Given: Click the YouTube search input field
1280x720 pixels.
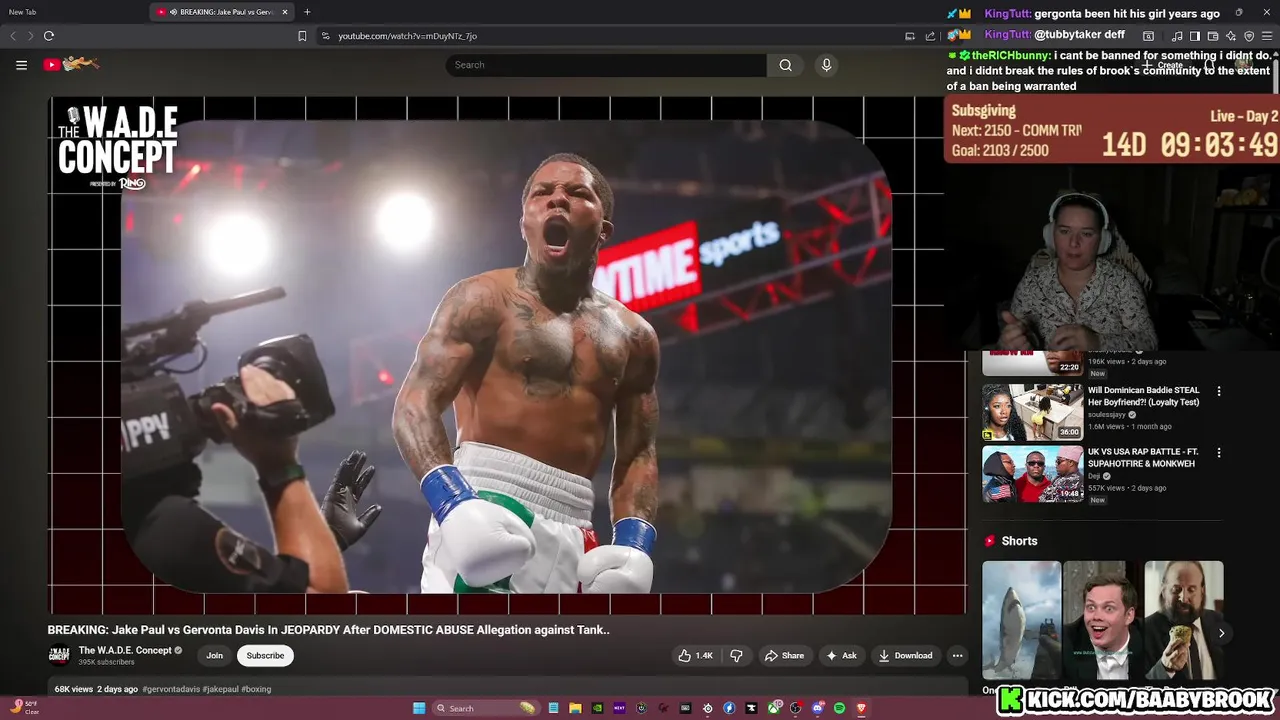Looking at the screenshot, I should pos(606,65).
